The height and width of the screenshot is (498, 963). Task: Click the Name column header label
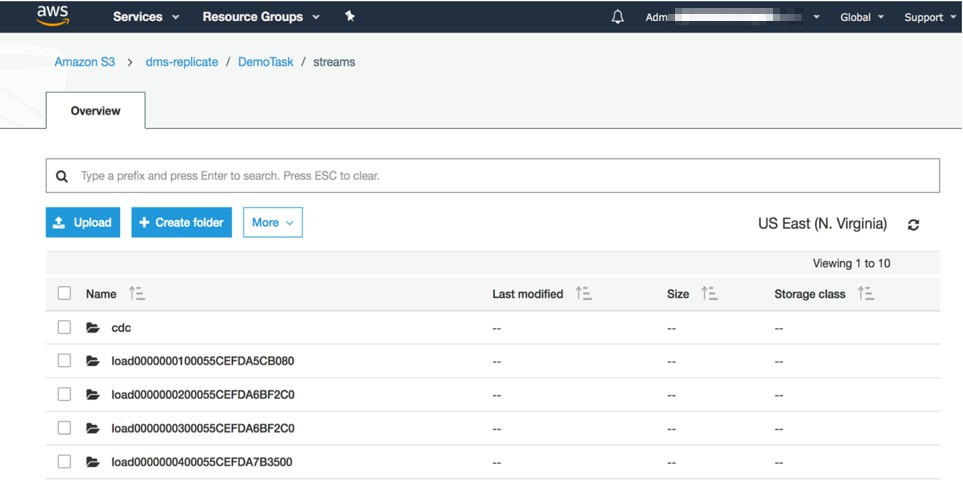point(101,294)
